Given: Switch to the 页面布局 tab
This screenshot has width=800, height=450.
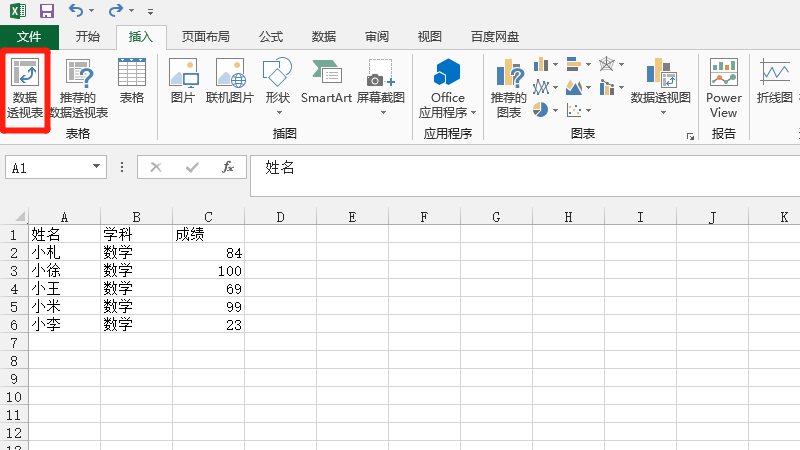Looking at the screenshot, I should [x=205, y=37].
